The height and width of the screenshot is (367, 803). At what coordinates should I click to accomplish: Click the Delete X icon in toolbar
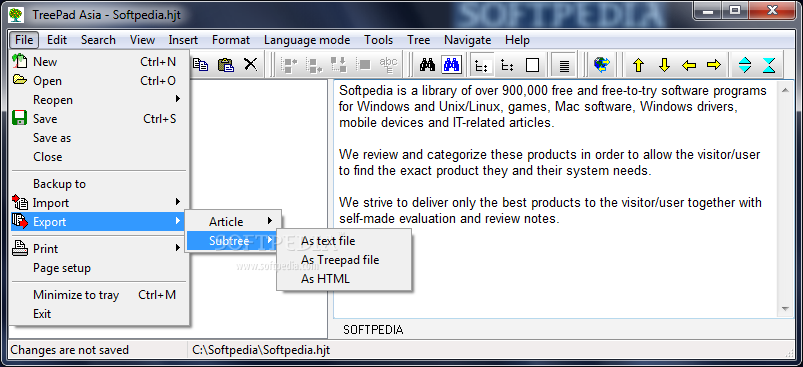tap(250, 65)
